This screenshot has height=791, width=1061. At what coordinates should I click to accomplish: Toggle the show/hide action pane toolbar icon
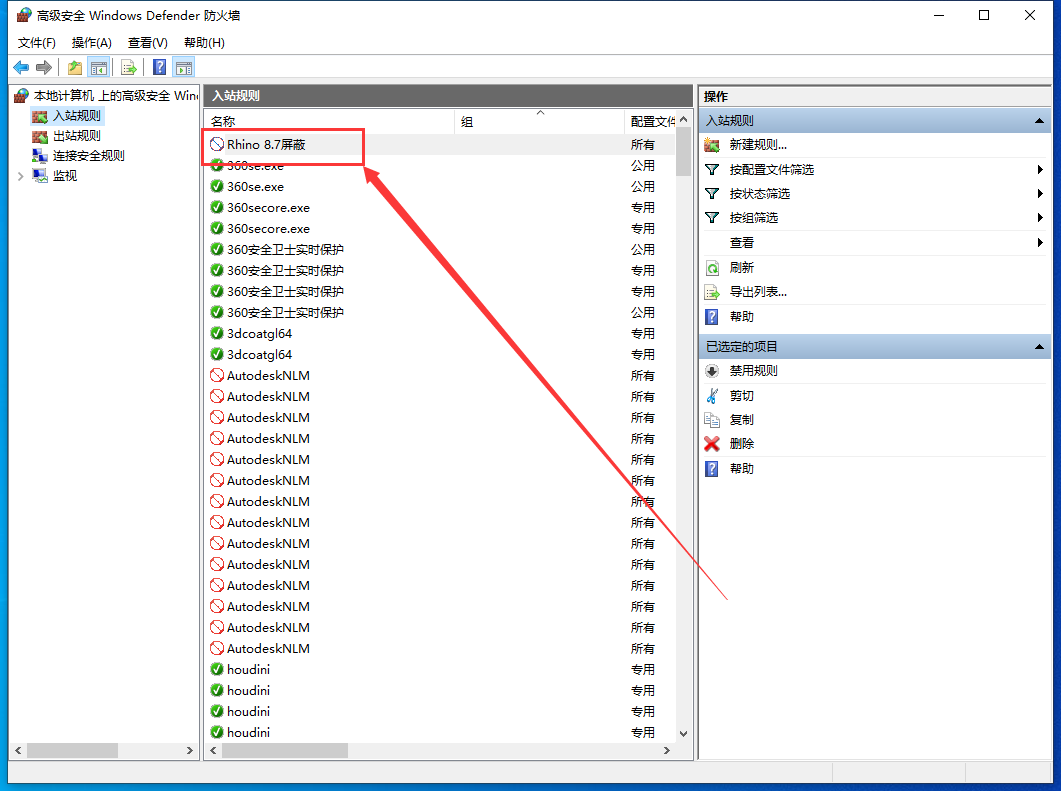184,68
